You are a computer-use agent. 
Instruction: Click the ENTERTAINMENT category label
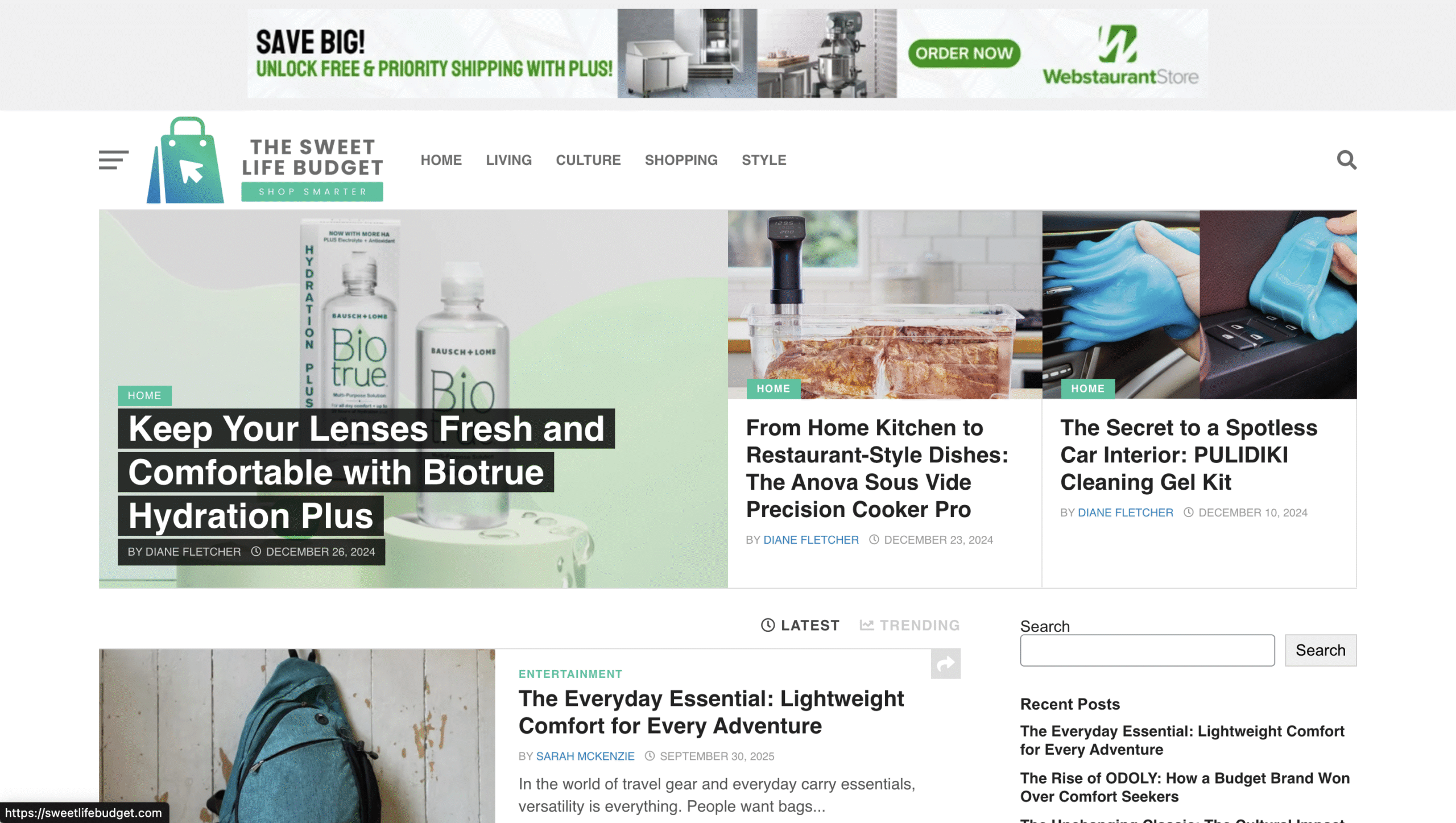[570, 673]
